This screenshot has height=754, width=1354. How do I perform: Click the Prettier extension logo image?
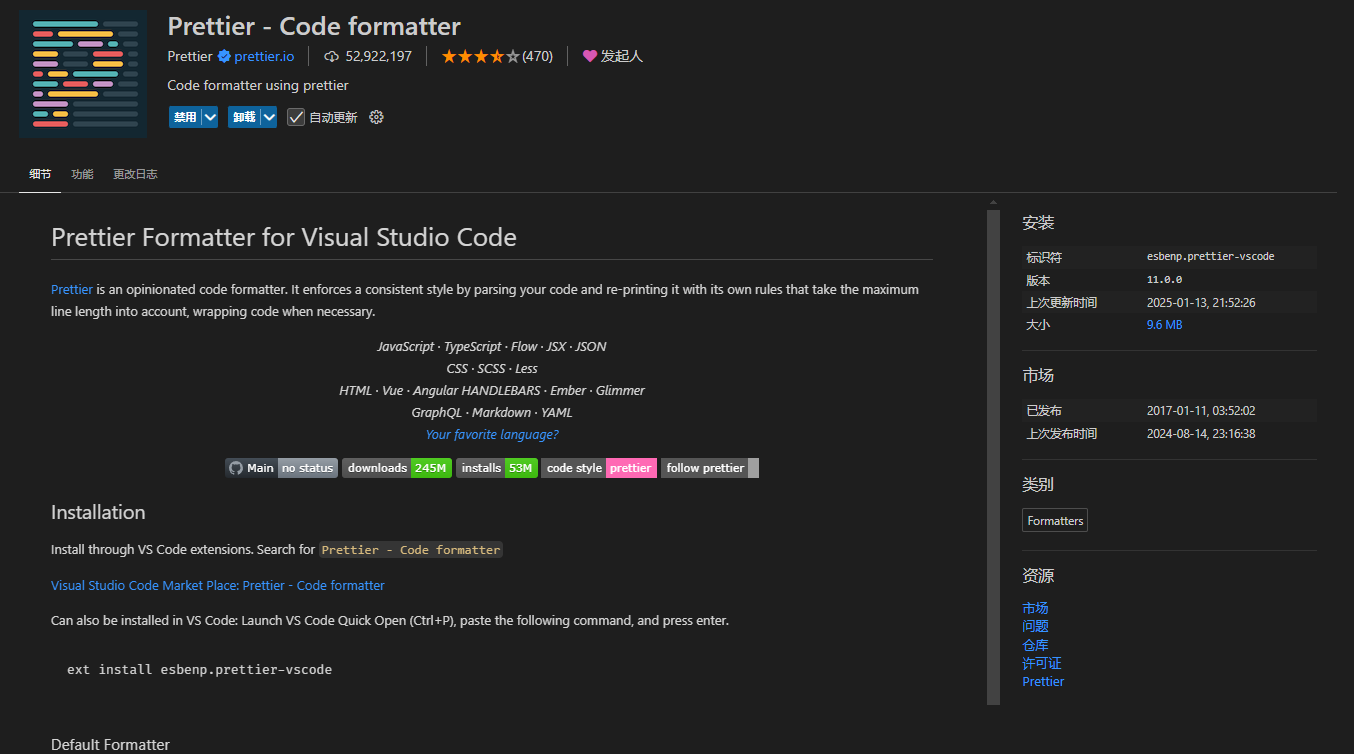(83, 74)
